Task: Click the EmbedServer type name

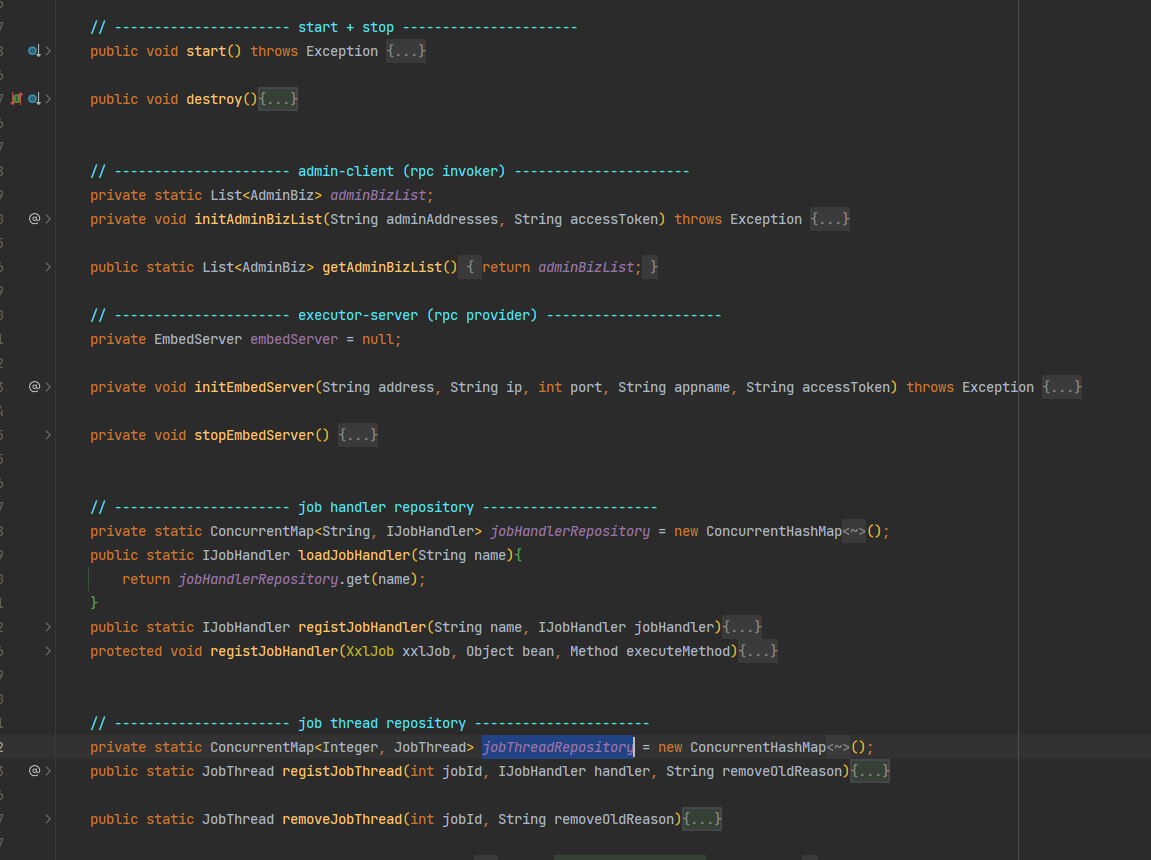Action: coord(198,339)
